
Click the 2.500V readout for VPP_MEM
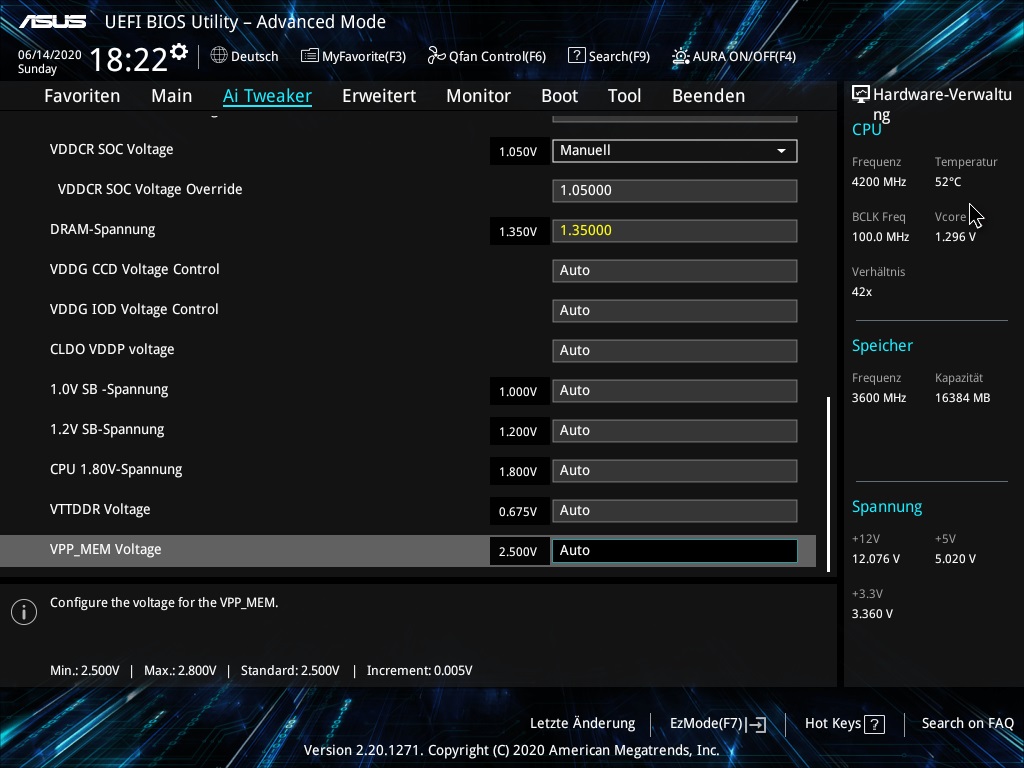pos(519,552)
